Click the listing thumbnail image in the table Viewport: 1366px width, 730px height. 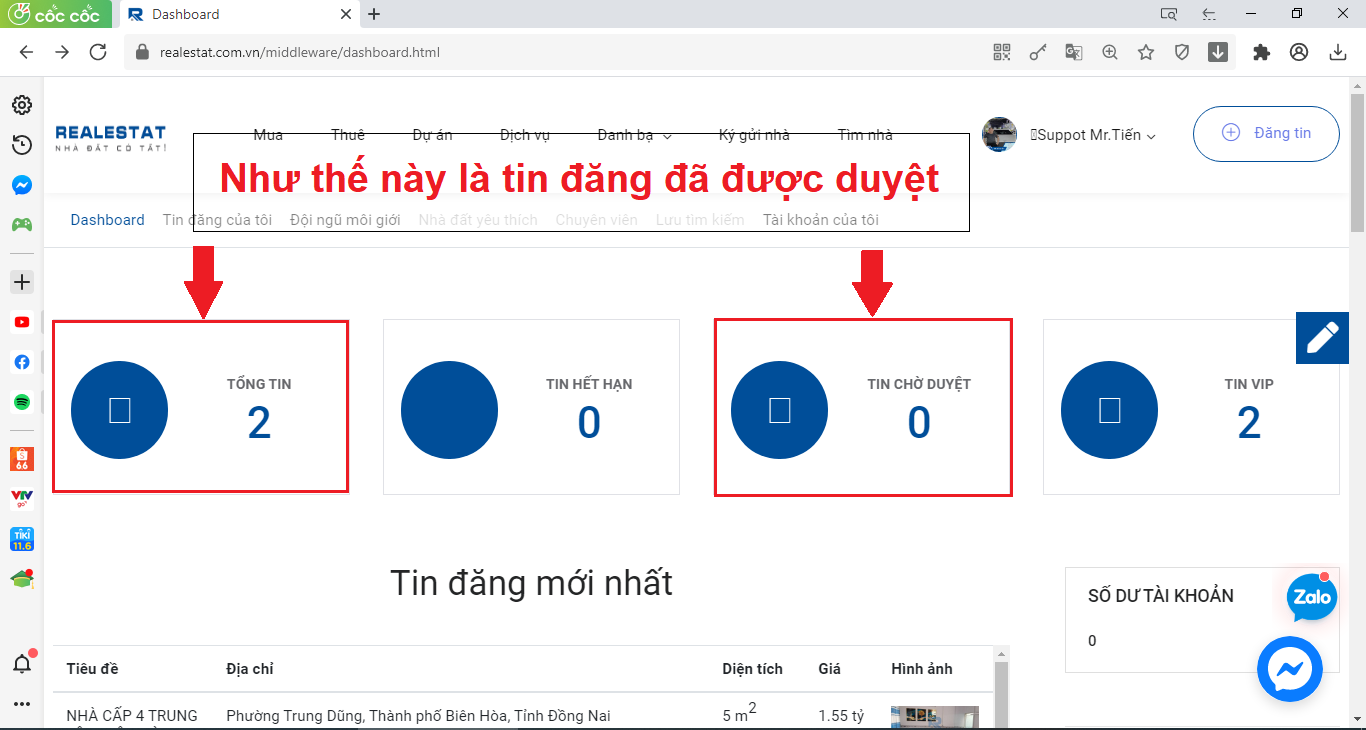click(x=934, y=717)
